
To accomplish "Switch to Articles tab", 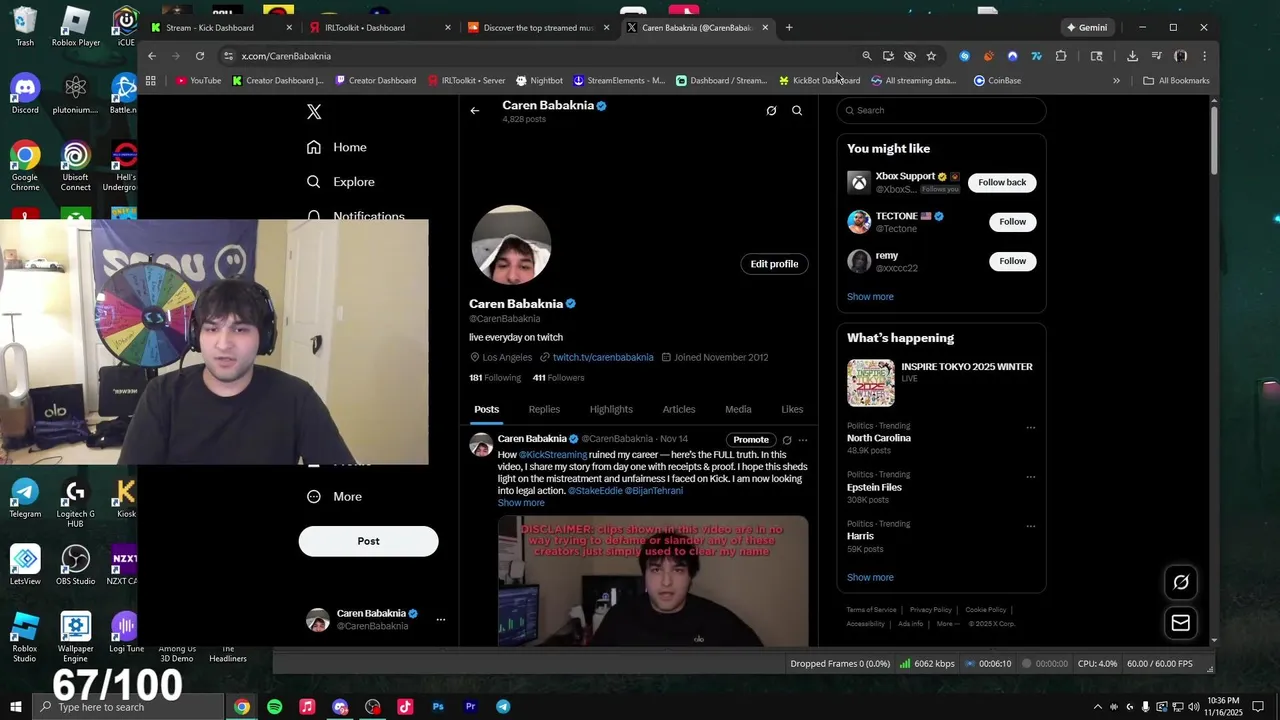I will [x=678, y=409].
